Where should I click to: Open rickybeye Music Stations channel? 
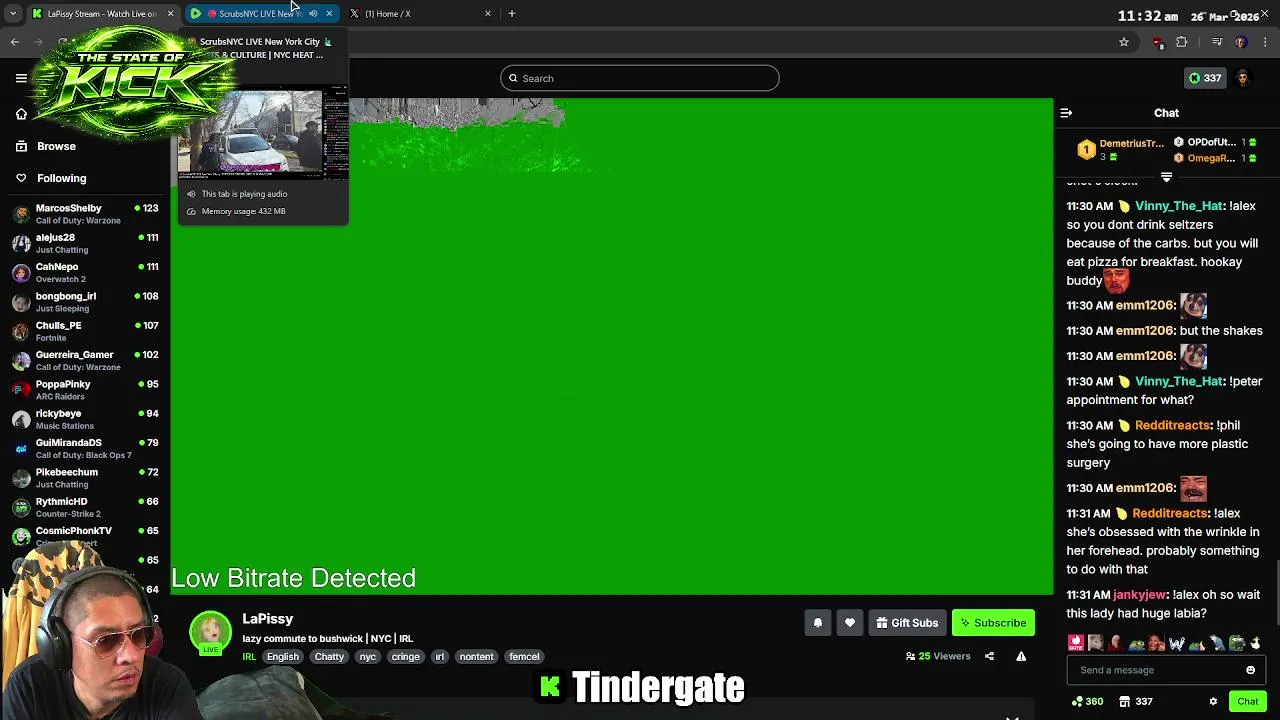(85, 419)
